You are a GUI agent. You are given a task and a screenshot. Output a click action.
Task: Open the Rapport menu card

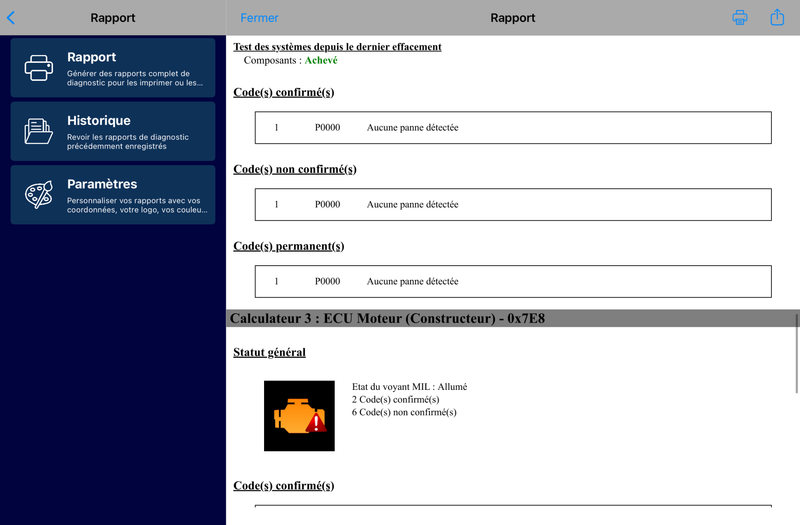pyautogui.click(x=113, y=67)
